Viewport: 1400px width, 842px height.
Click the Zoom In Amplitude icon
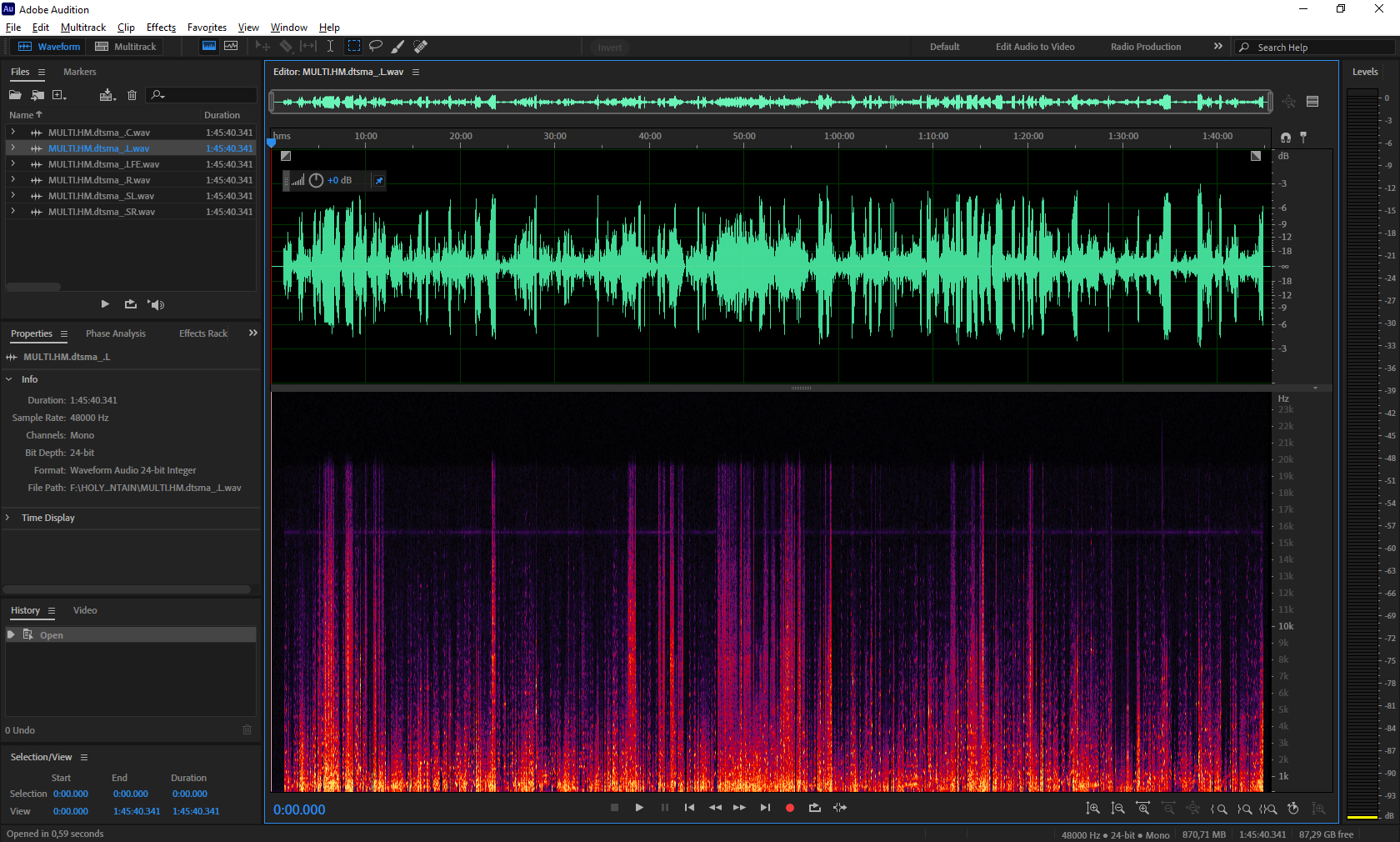1092,809
